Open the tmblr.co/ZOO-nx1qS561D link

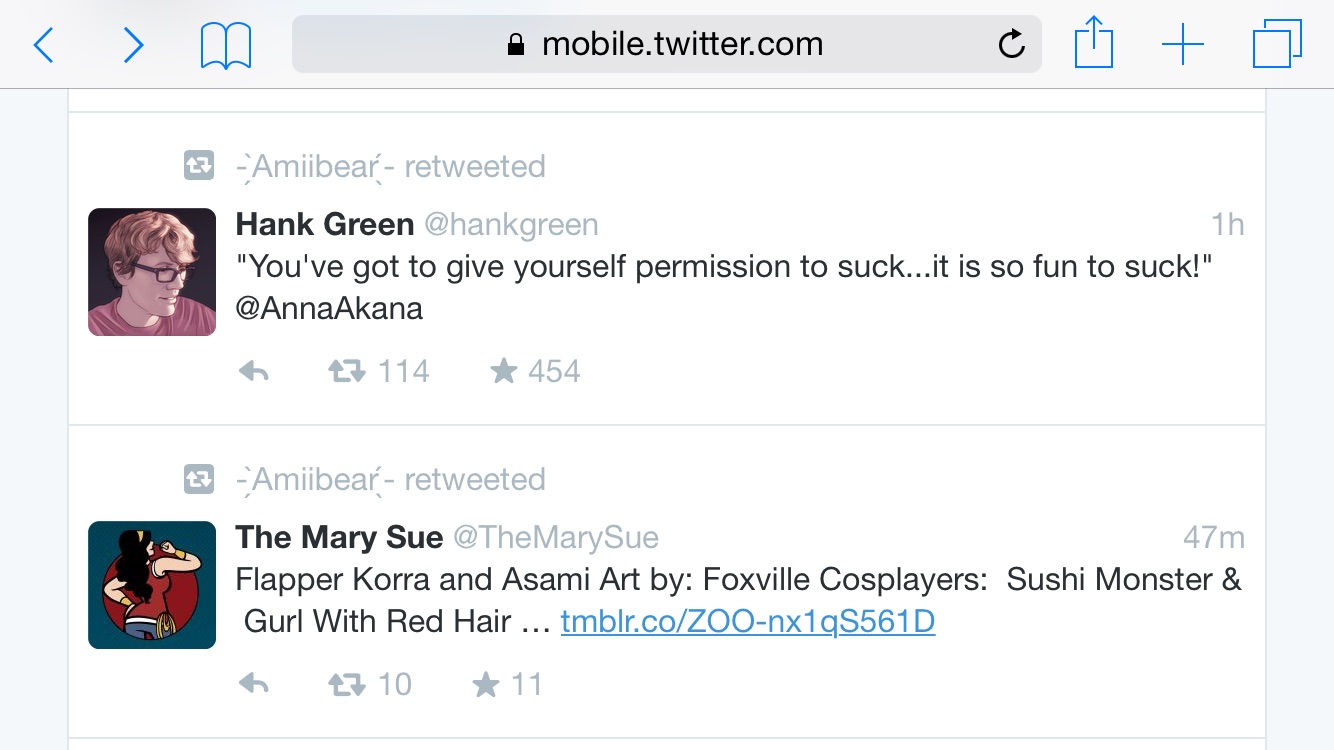point(748,622)
